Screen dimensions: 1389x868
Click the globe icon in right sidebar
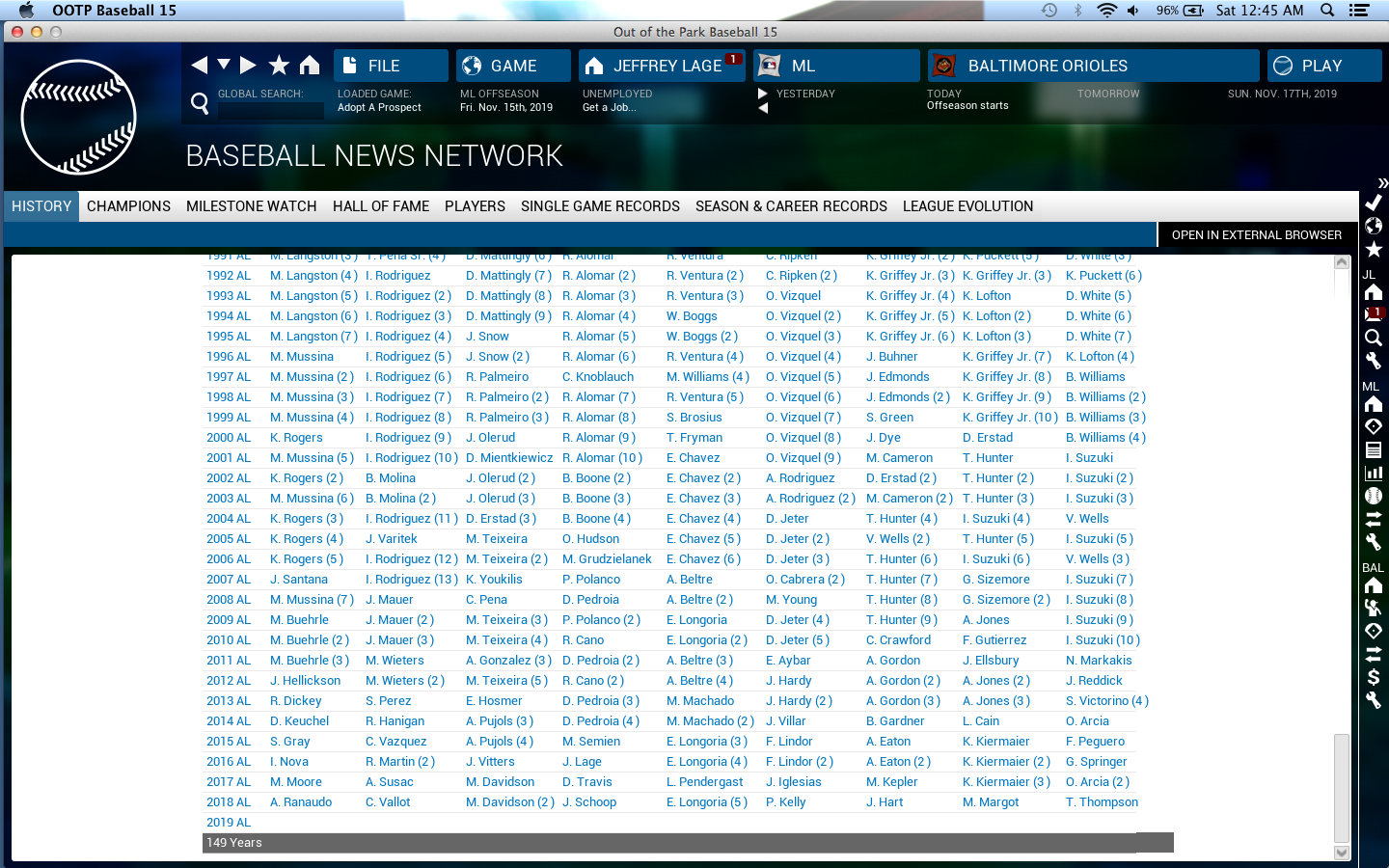[1374, 226]
